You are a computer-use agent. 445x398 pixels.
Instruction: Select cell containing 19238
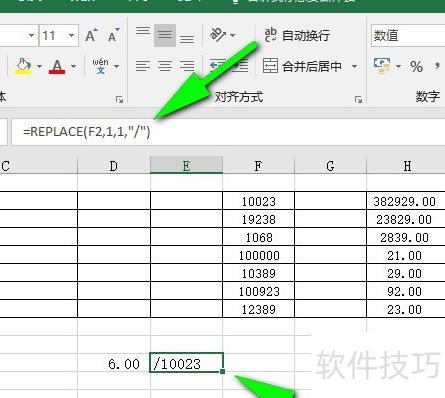(x=258, y=219)
